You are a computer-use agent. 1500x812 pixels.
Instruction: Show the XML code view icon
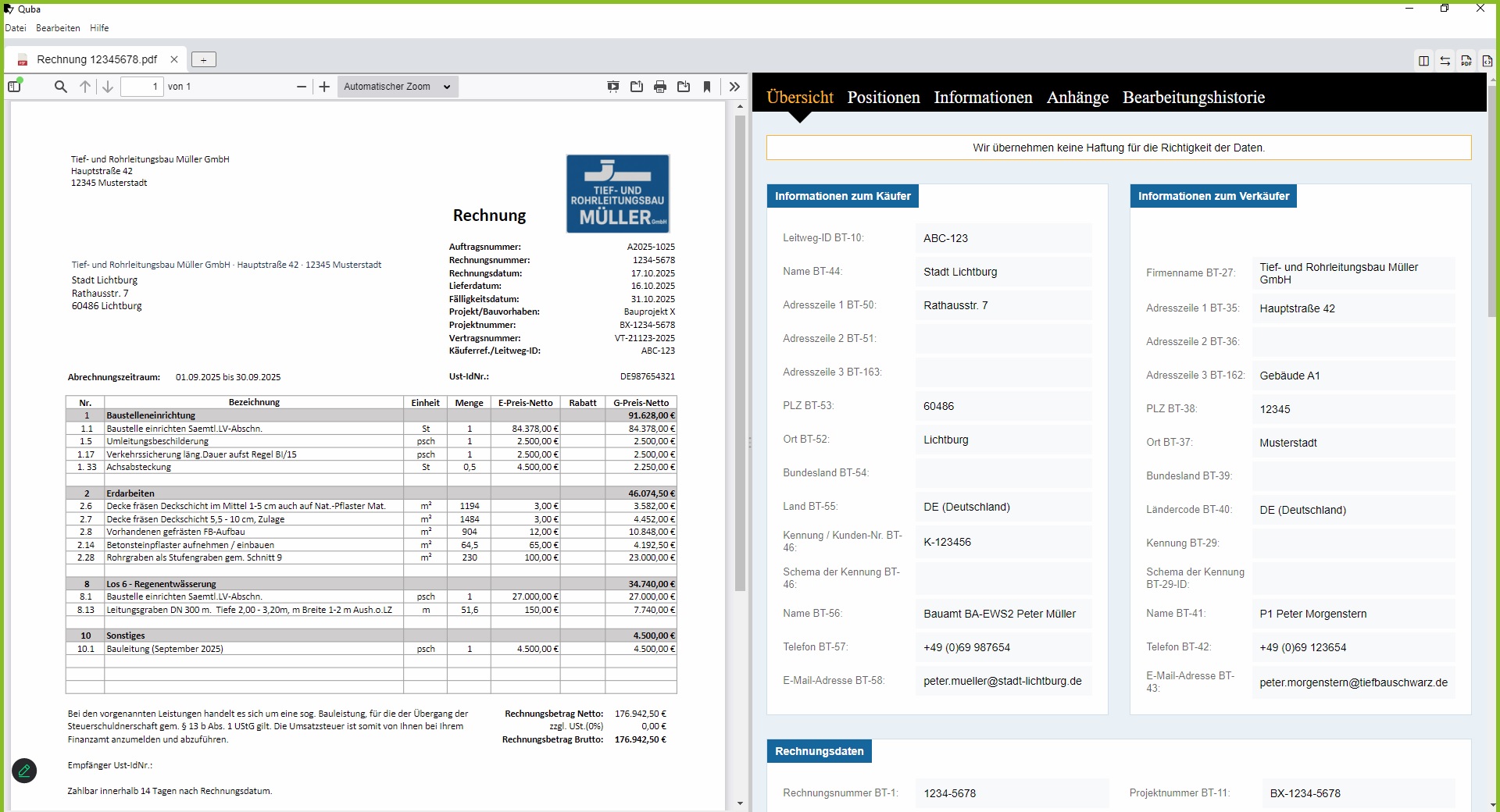[x=1487, y=61]
